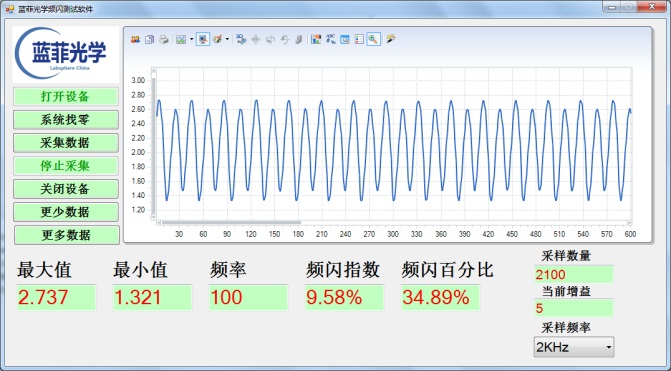Click the copy chart icon in toolbar
Screen dimensions: 671x371
[x=149, y=39]
